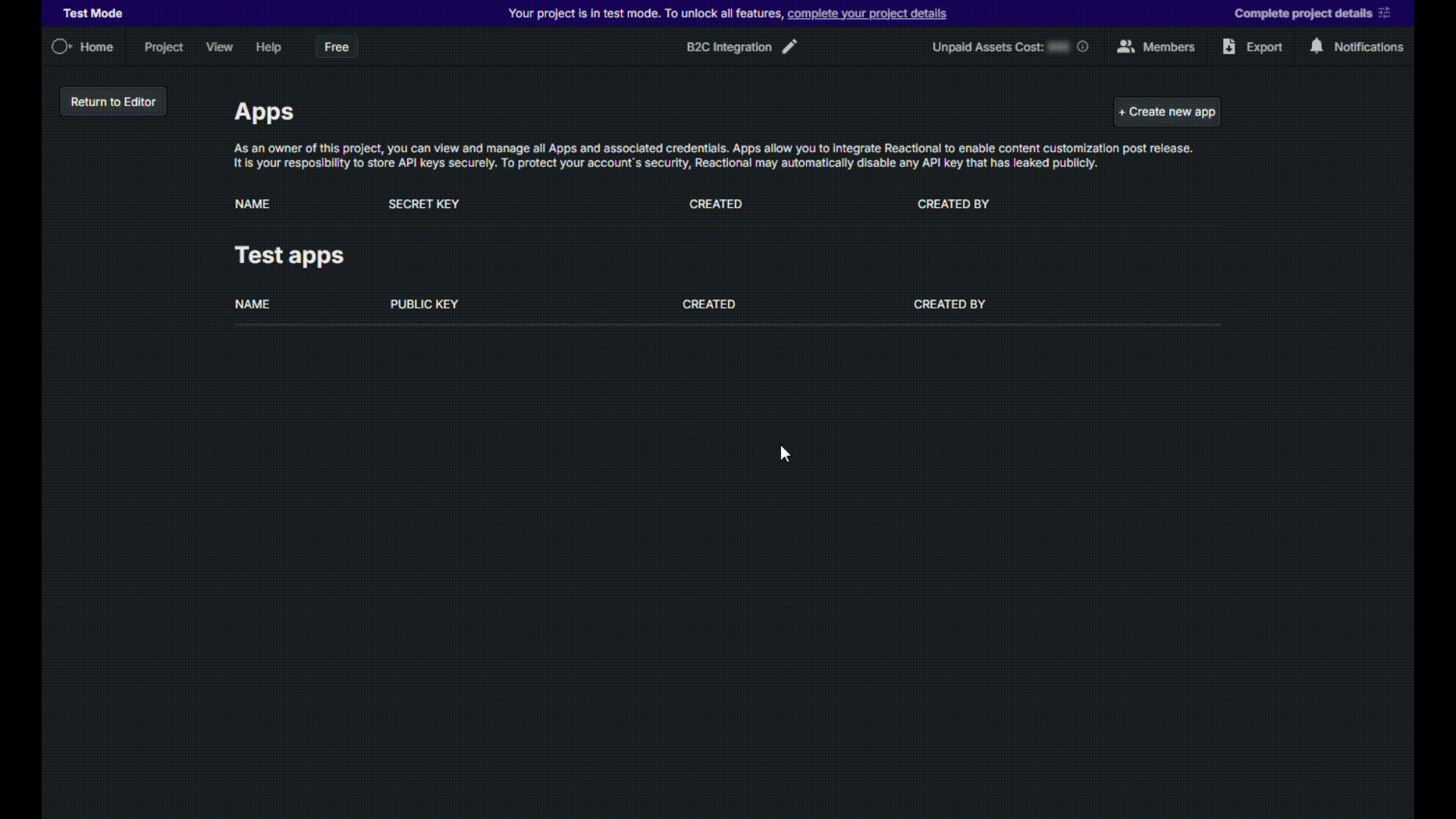Click the Test Mode label
This screenshot has width=1456, height=819.
pyautogui.click(x=93, y=13)
